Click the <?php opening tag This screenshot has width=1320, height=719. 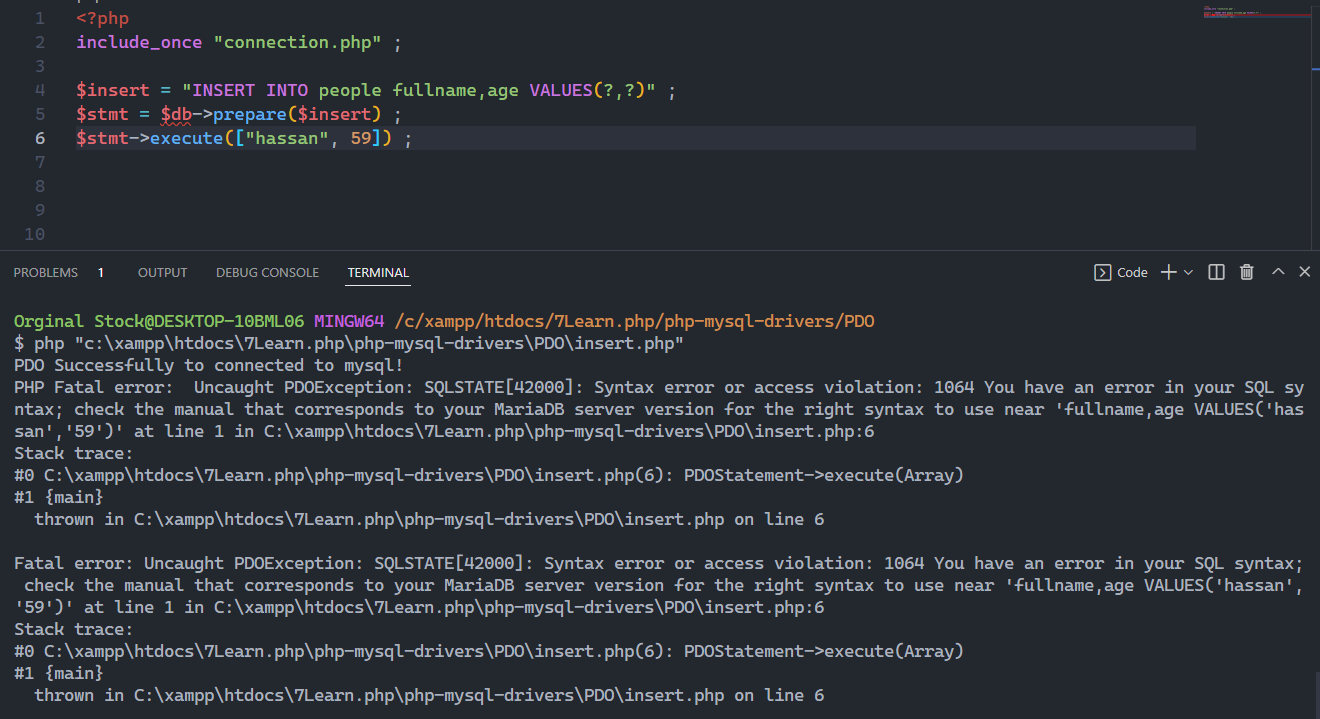click(102, 18)
